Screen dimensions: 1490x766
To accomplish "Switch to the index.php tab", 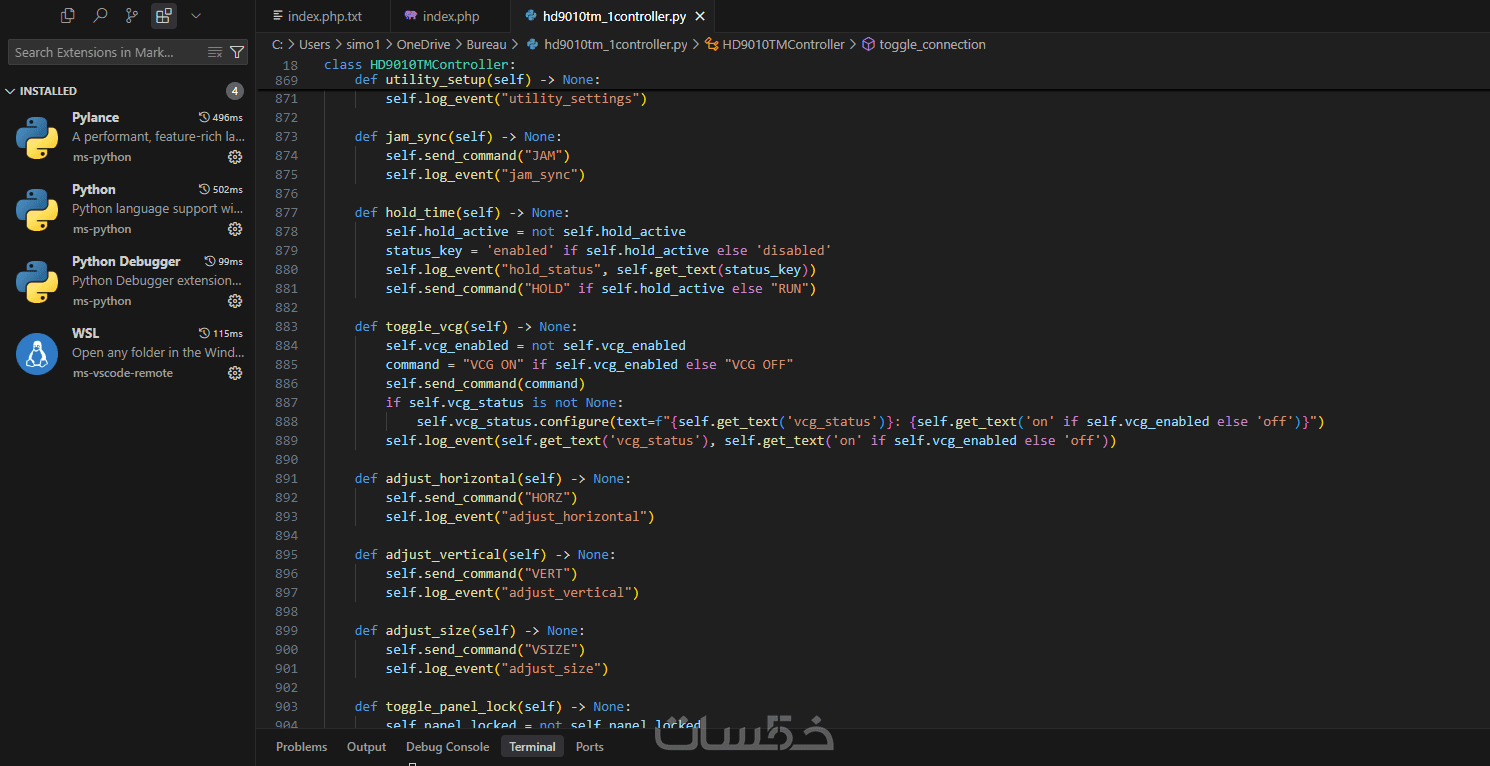I will pyautogui.click(x=451, y=17).
